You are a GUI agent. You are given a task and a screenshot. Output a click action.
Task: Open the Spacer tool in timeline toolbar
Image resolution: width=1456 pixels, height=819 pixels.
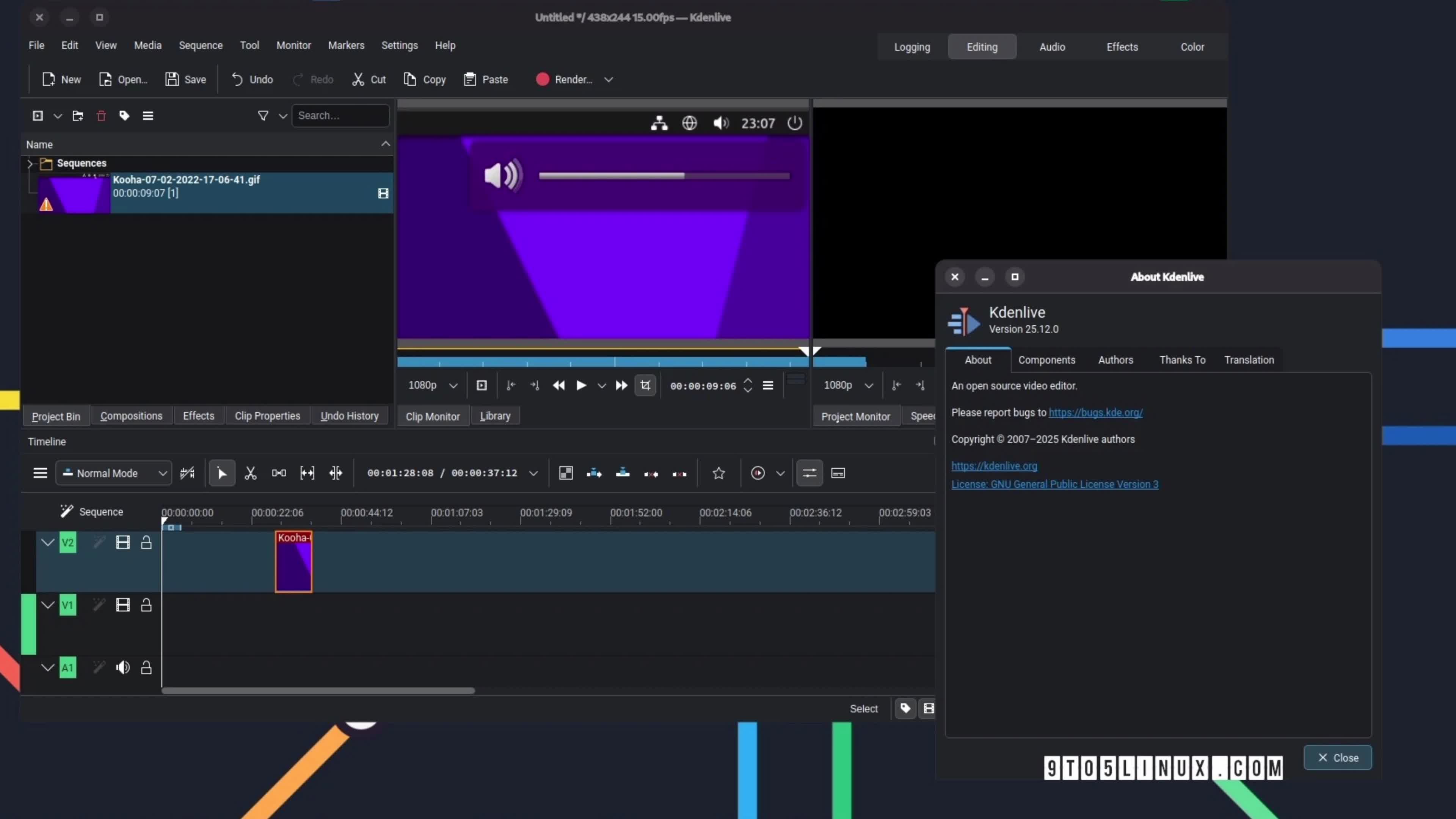click(279, 473)
